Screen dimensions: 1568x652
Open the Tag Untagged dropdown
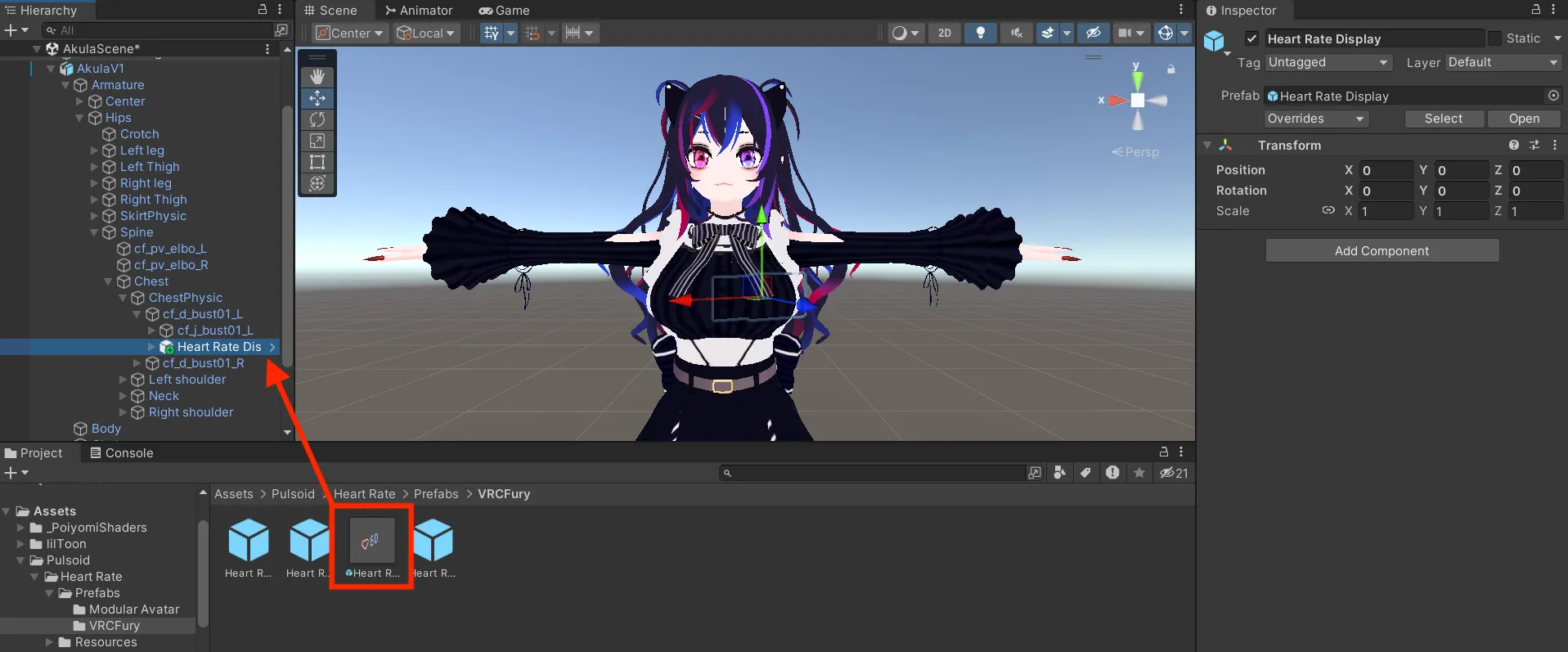pyautogui.click(x=1328, y=62)
